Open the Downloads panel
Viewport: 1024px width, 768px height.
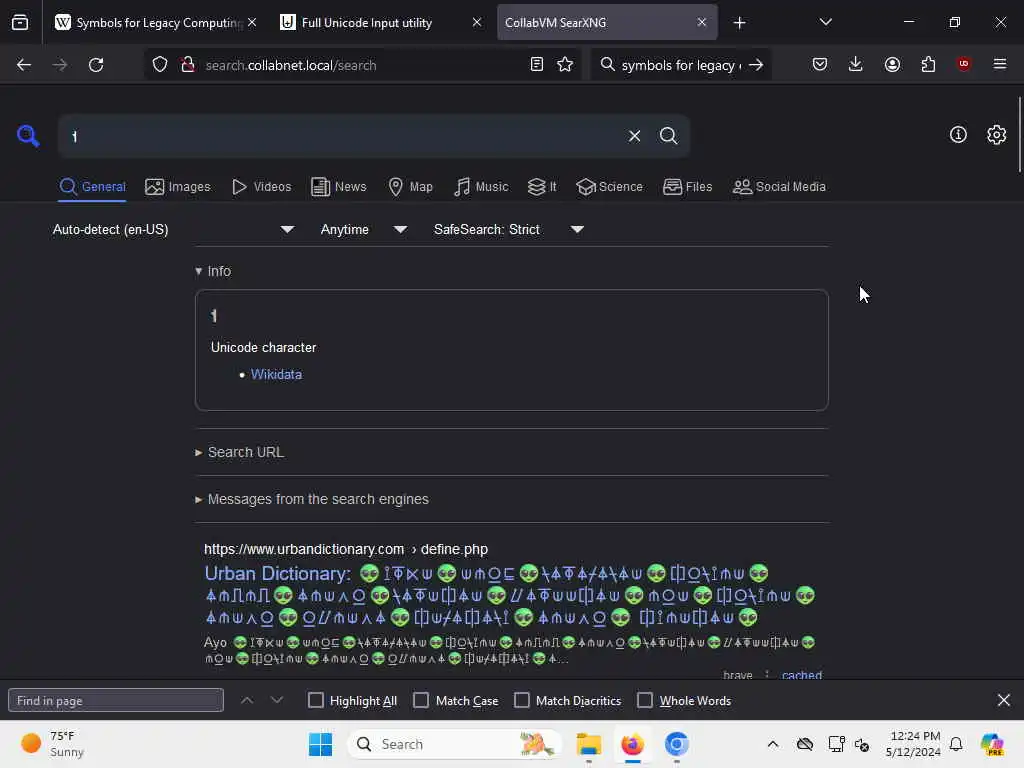(x=856, y=64)
